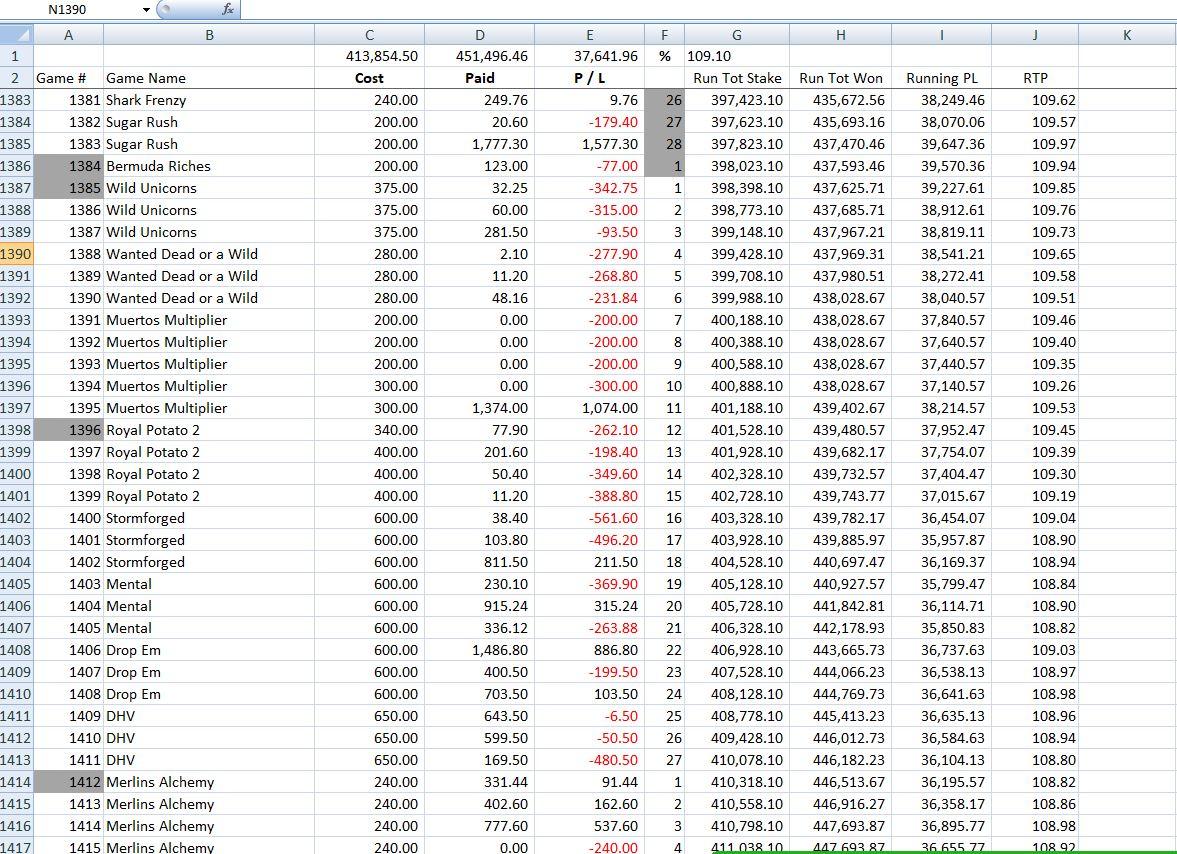
Task: Select column K header
Action: coord(1127,35)
